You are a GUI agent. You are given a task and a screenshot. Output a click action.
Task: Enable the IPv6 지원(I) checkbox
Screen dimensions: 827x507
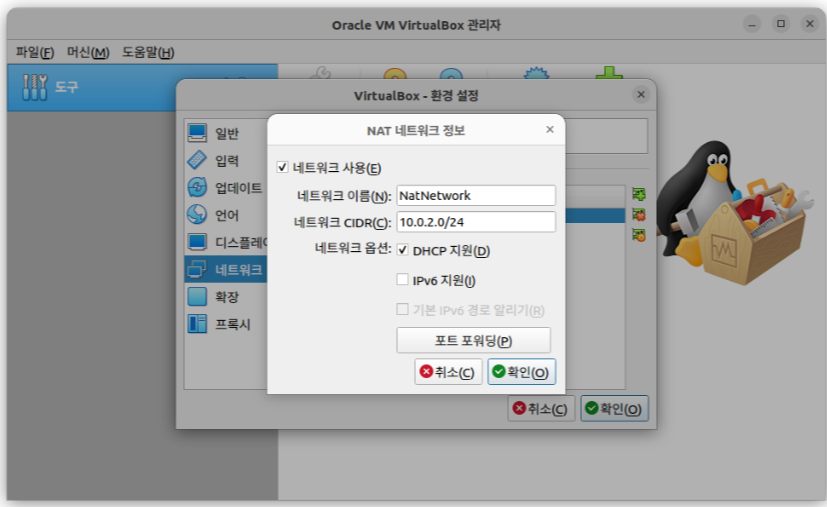click(x=402, y=280)
